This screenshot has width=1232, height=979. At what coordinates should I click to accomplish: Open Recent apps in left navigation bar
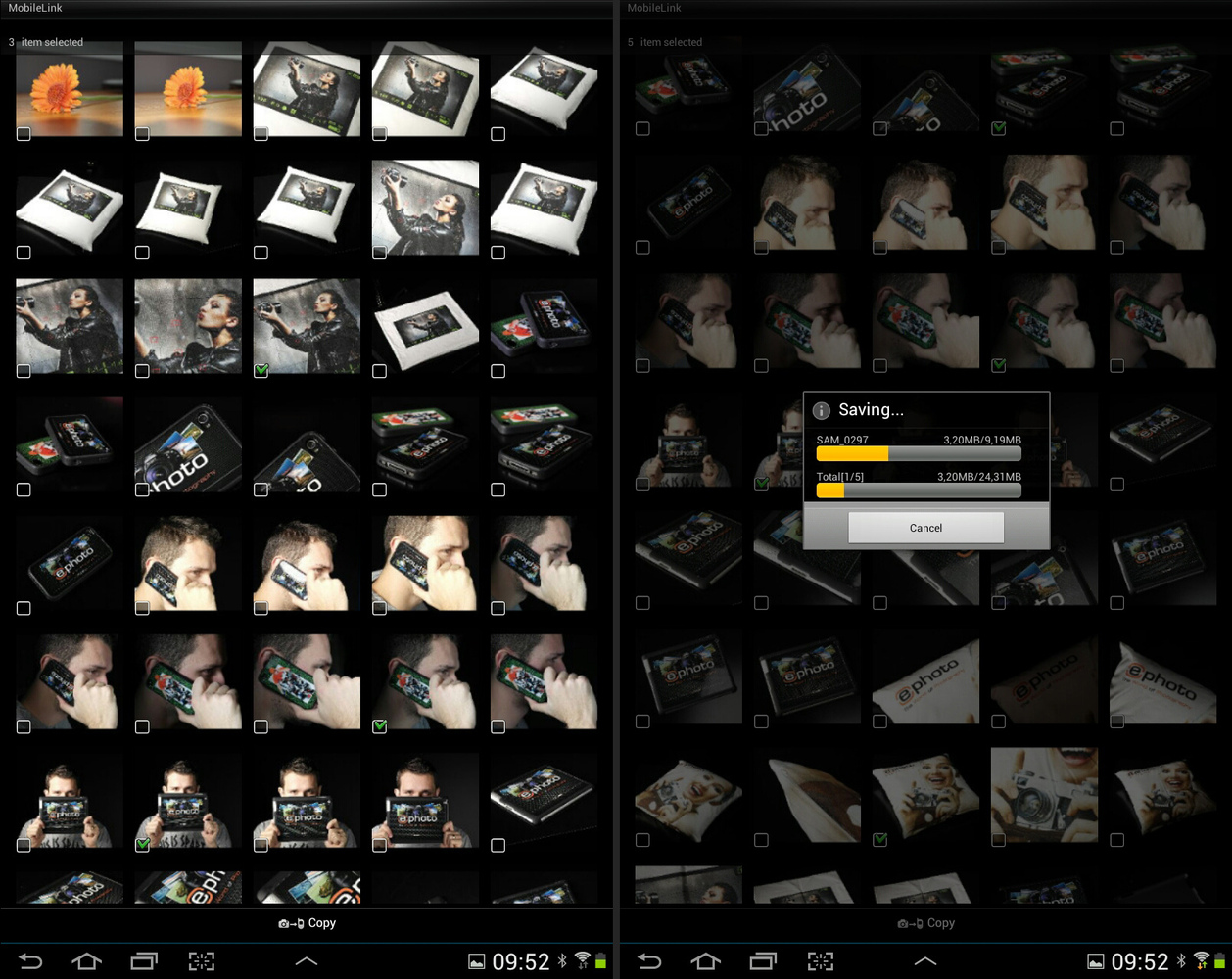[144, 961]
